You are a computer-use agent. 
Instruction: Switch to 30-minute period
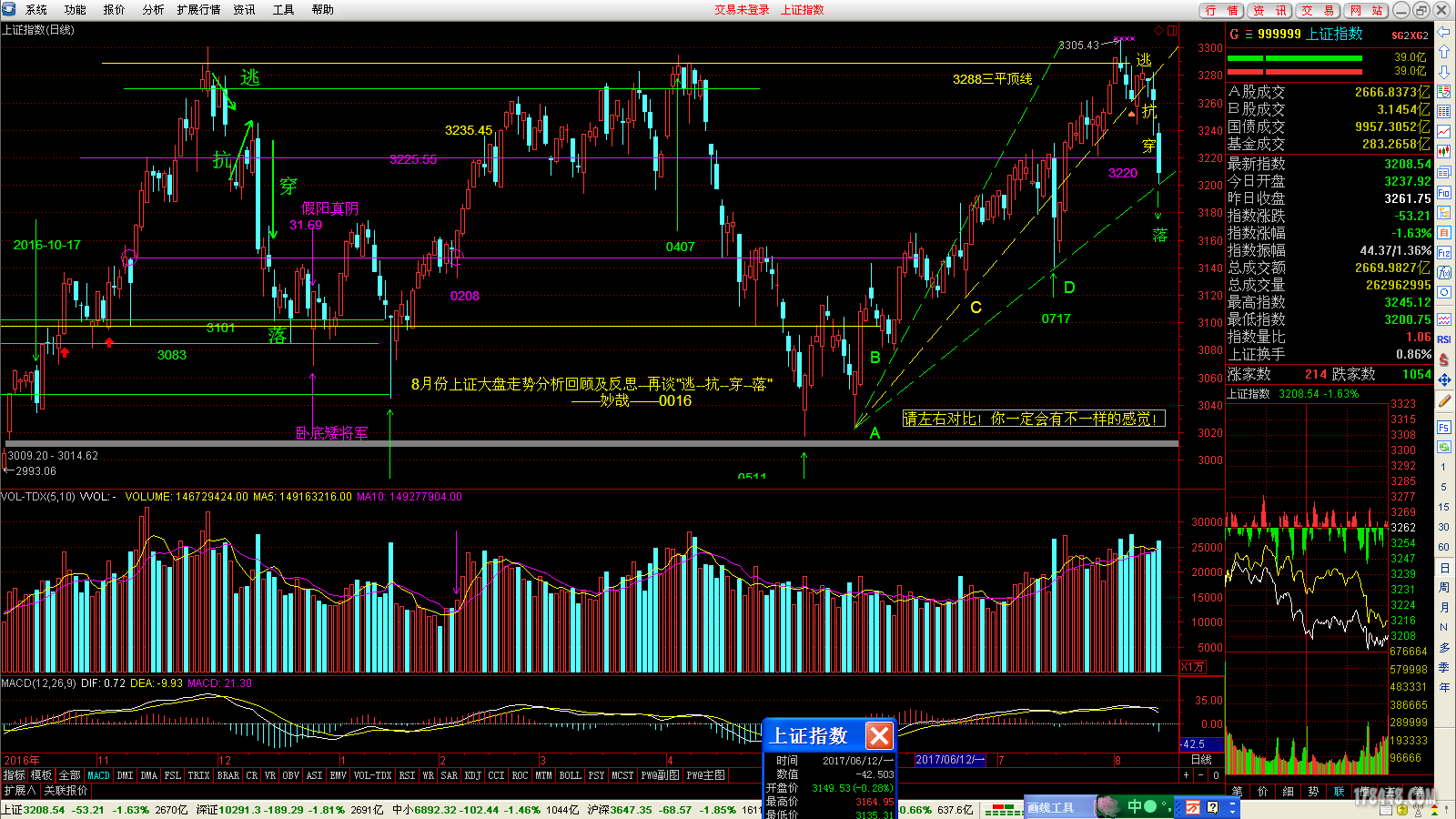[x=1443, y=527]
